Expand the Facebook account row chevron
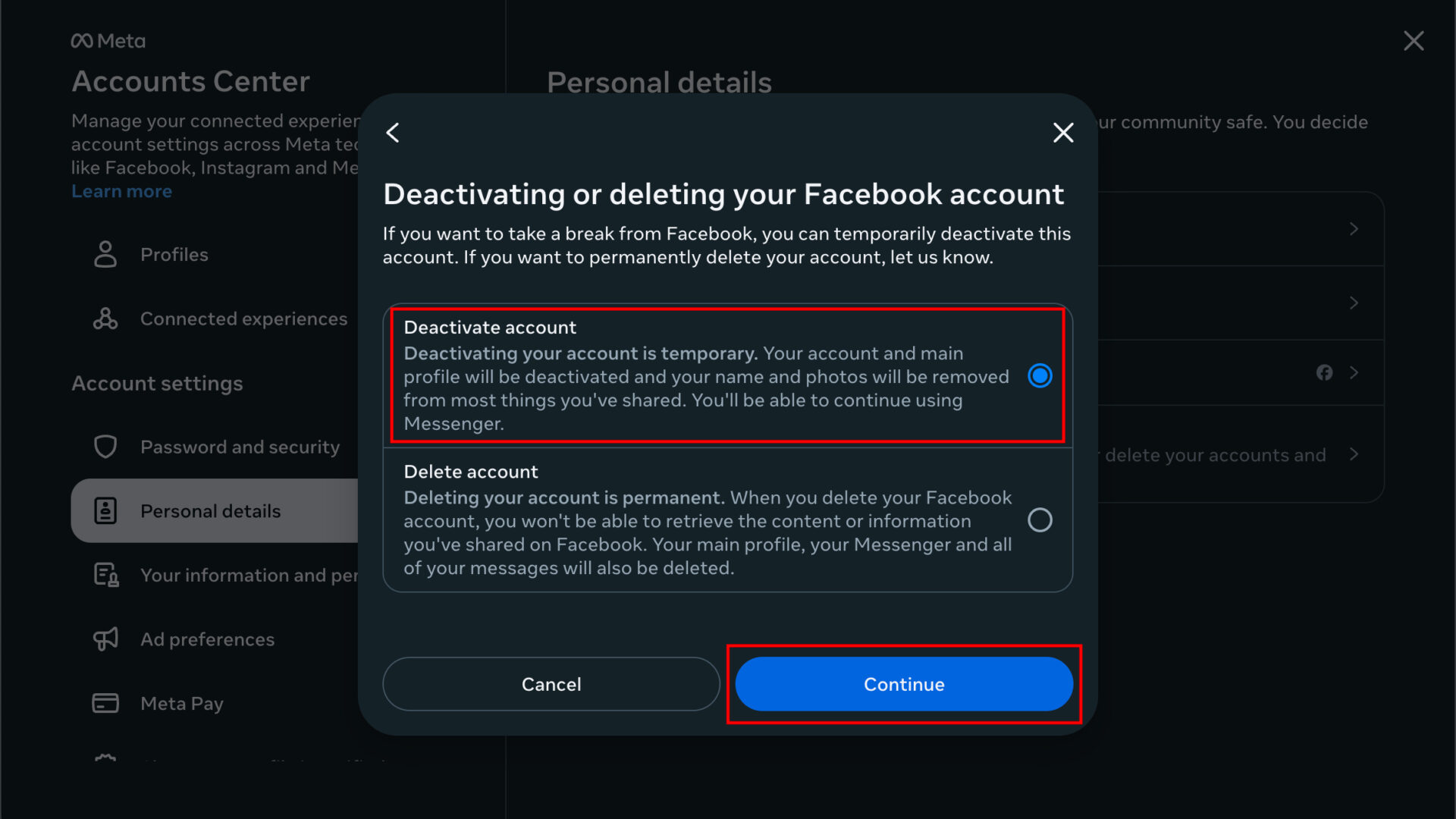 pos(1354,372)
